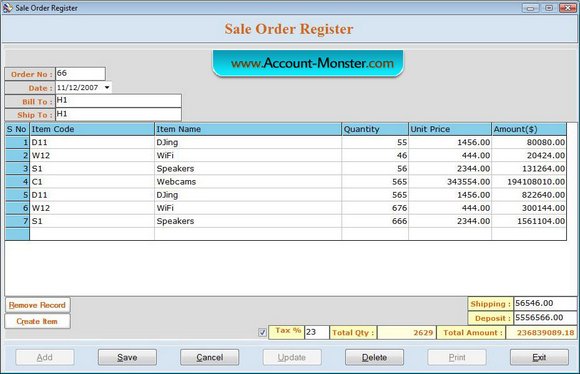
Task: Click the Unit Price column header
Action: [450, 129]
